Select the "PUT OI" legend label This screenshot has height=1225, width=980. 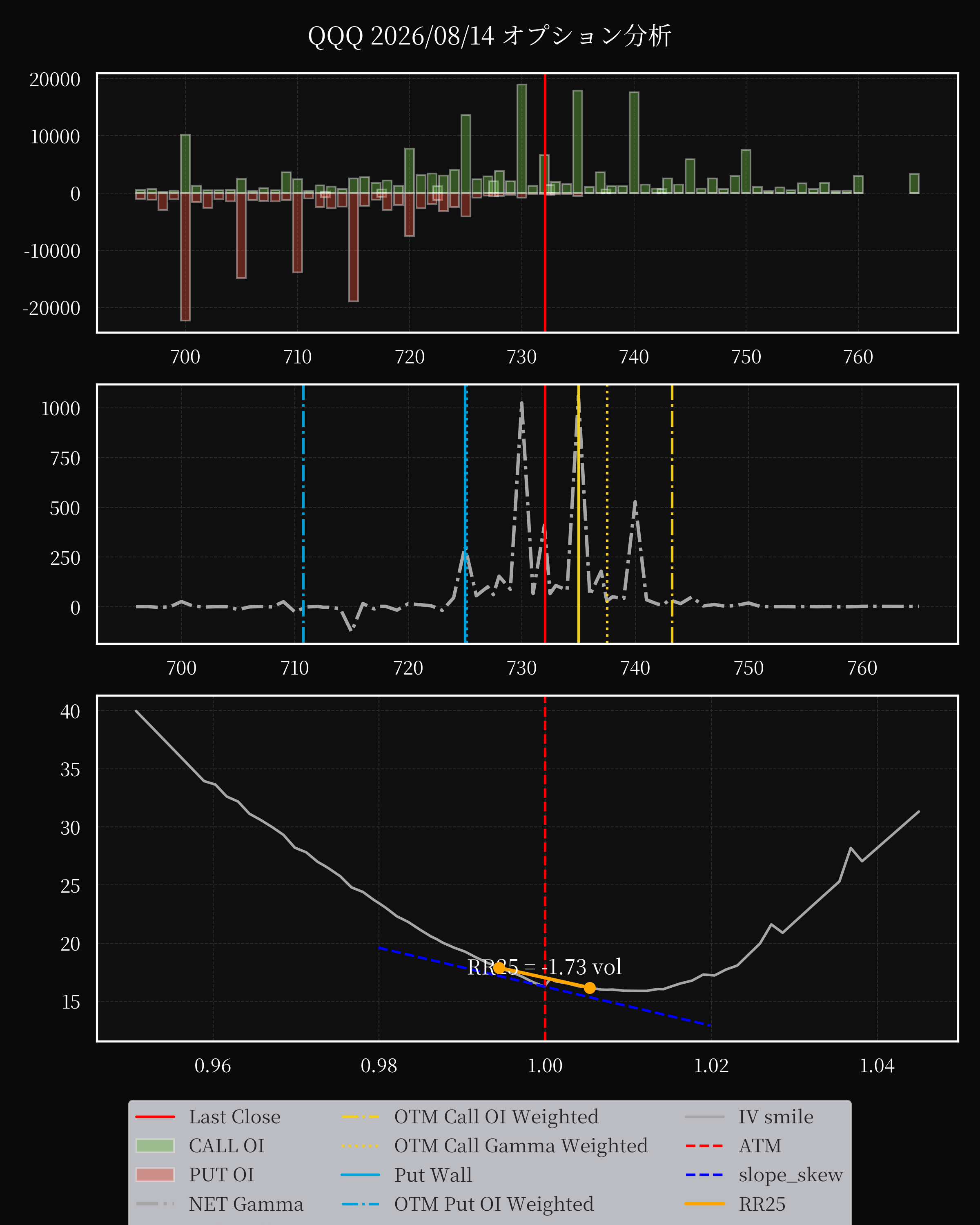[222, 1174]
